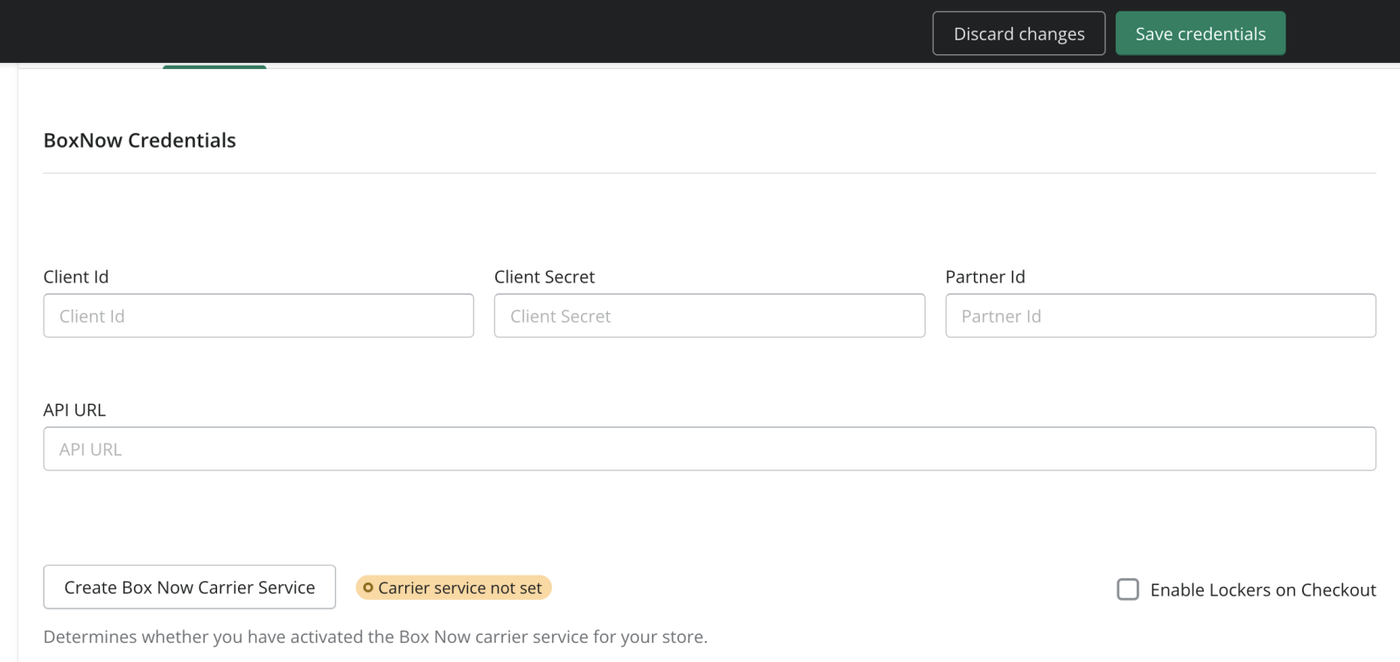Click the carrier service description text
Viewport: 1400px width, 662px height.
pyautogui.click(x=375, y=637)
